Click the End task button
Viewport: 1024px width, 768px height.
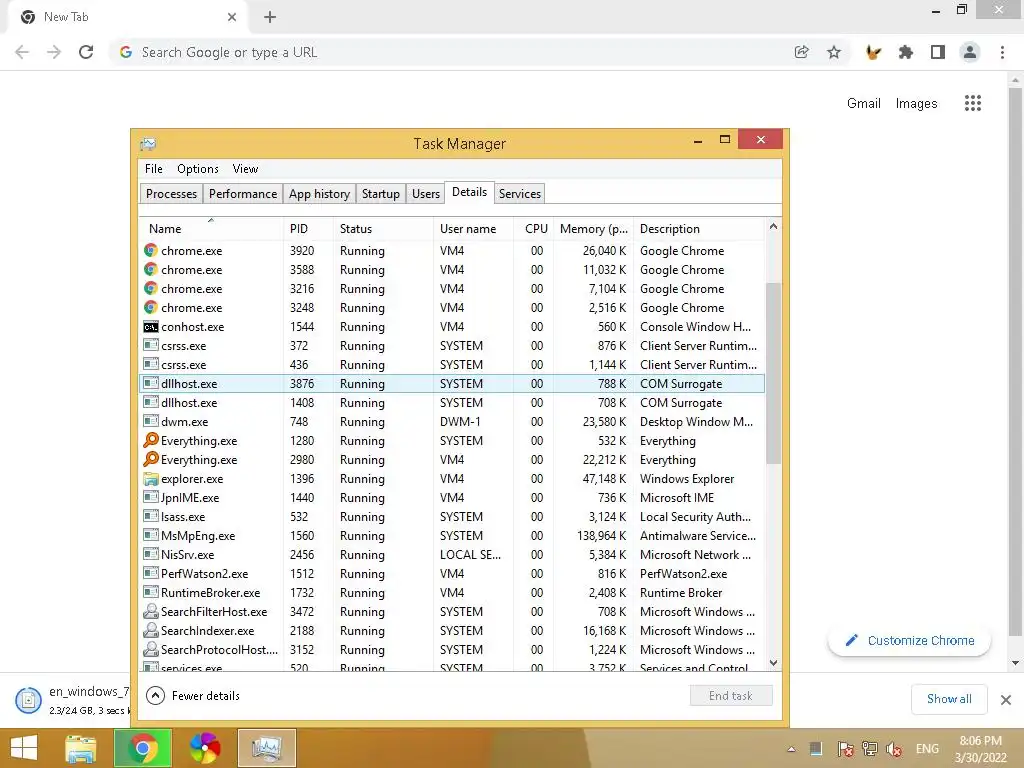tap(731, 696)
